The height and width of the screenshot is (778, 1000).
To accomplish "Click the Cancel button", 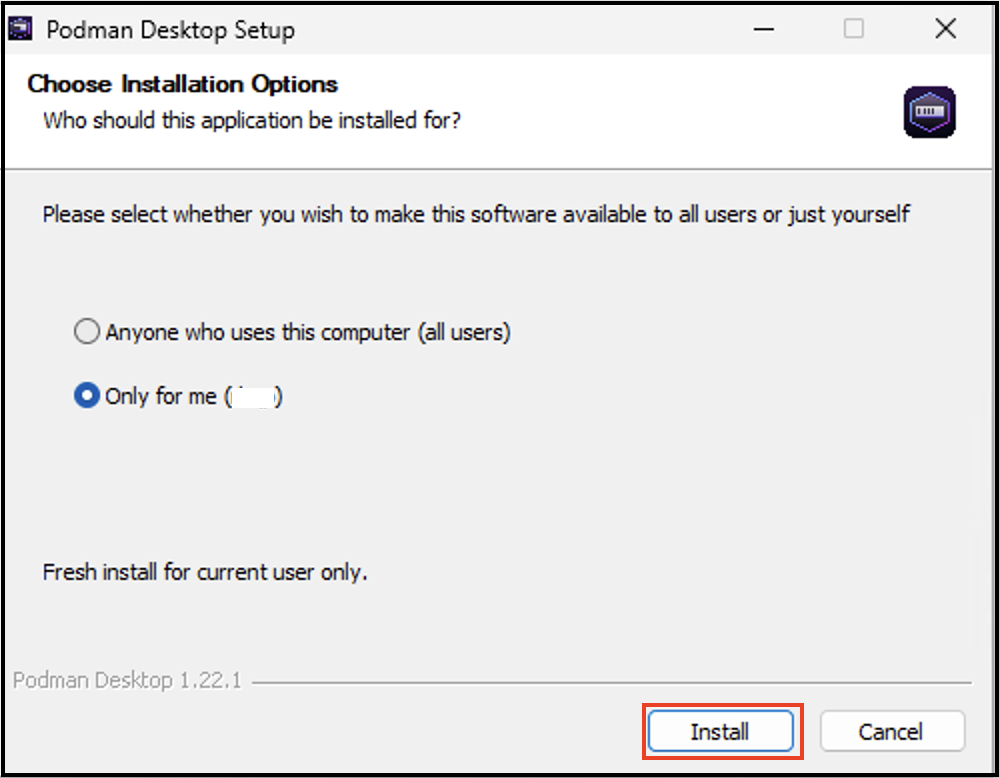I will tap(892, 731).
